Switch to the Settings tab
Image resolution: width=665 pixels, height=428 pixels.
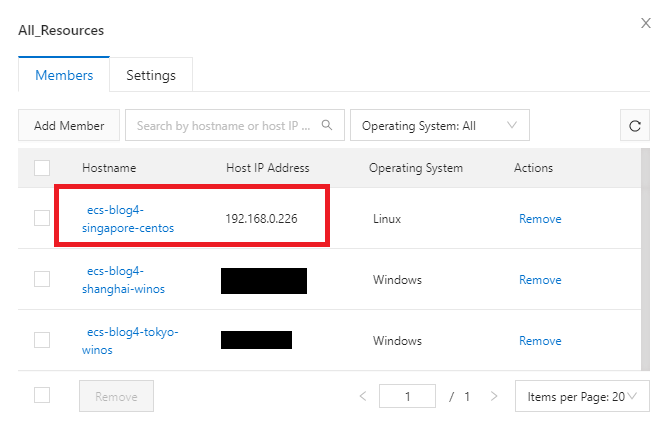click(x=151, y=75)
